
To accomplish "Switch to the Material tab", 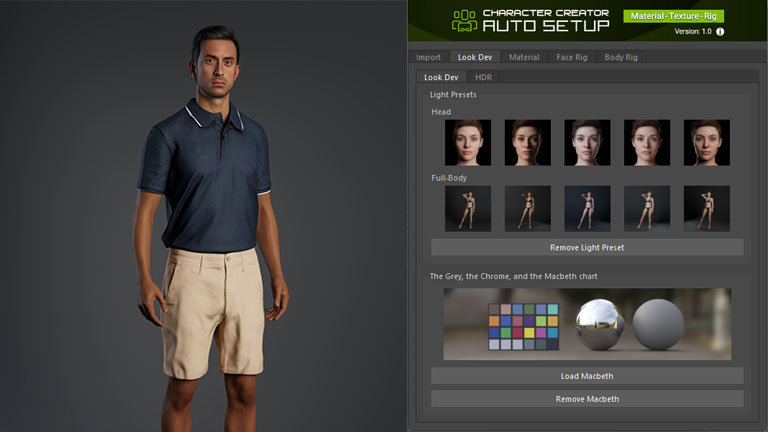I will point(524,57).
